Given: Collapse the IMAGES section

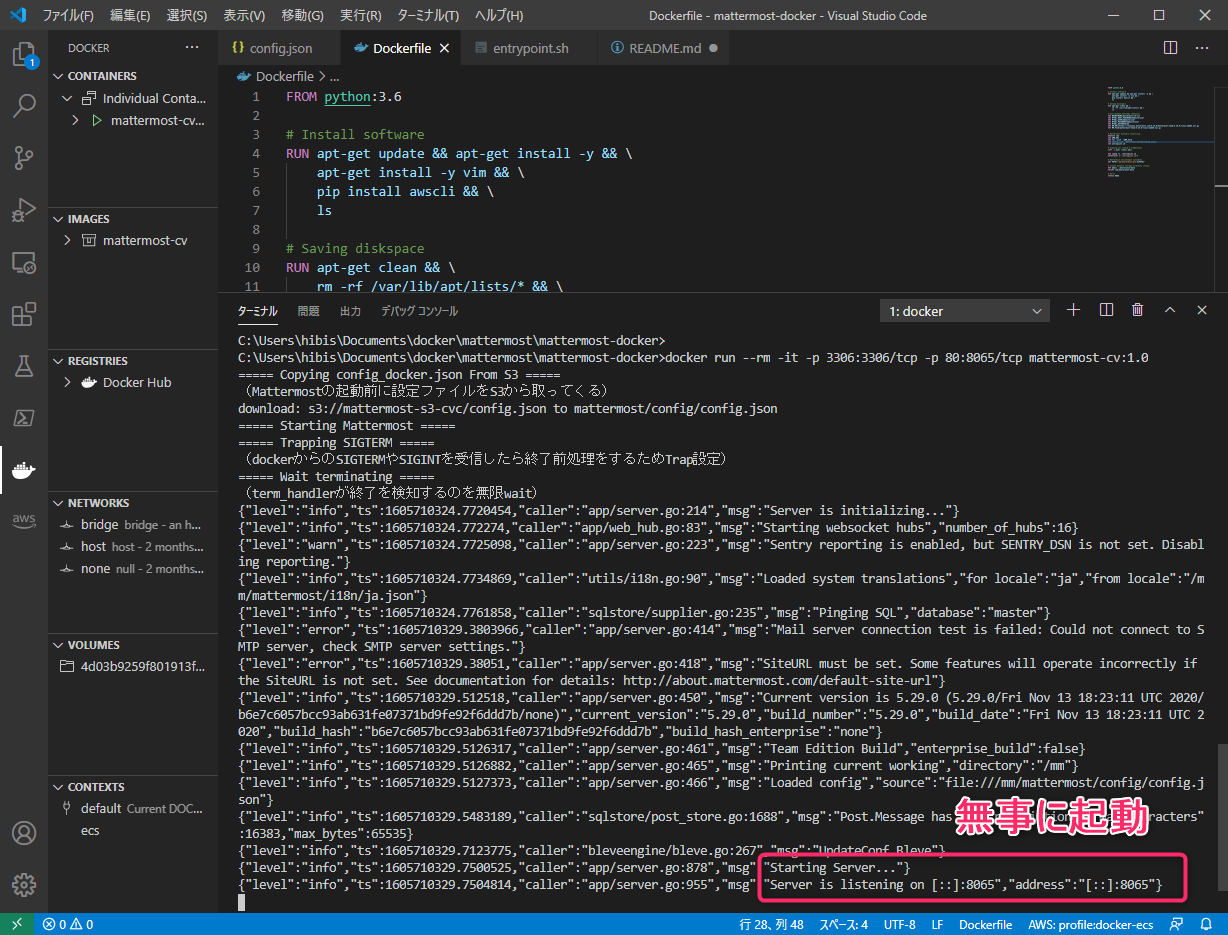Looking at the screenshot, I should [x=133, y=219].
